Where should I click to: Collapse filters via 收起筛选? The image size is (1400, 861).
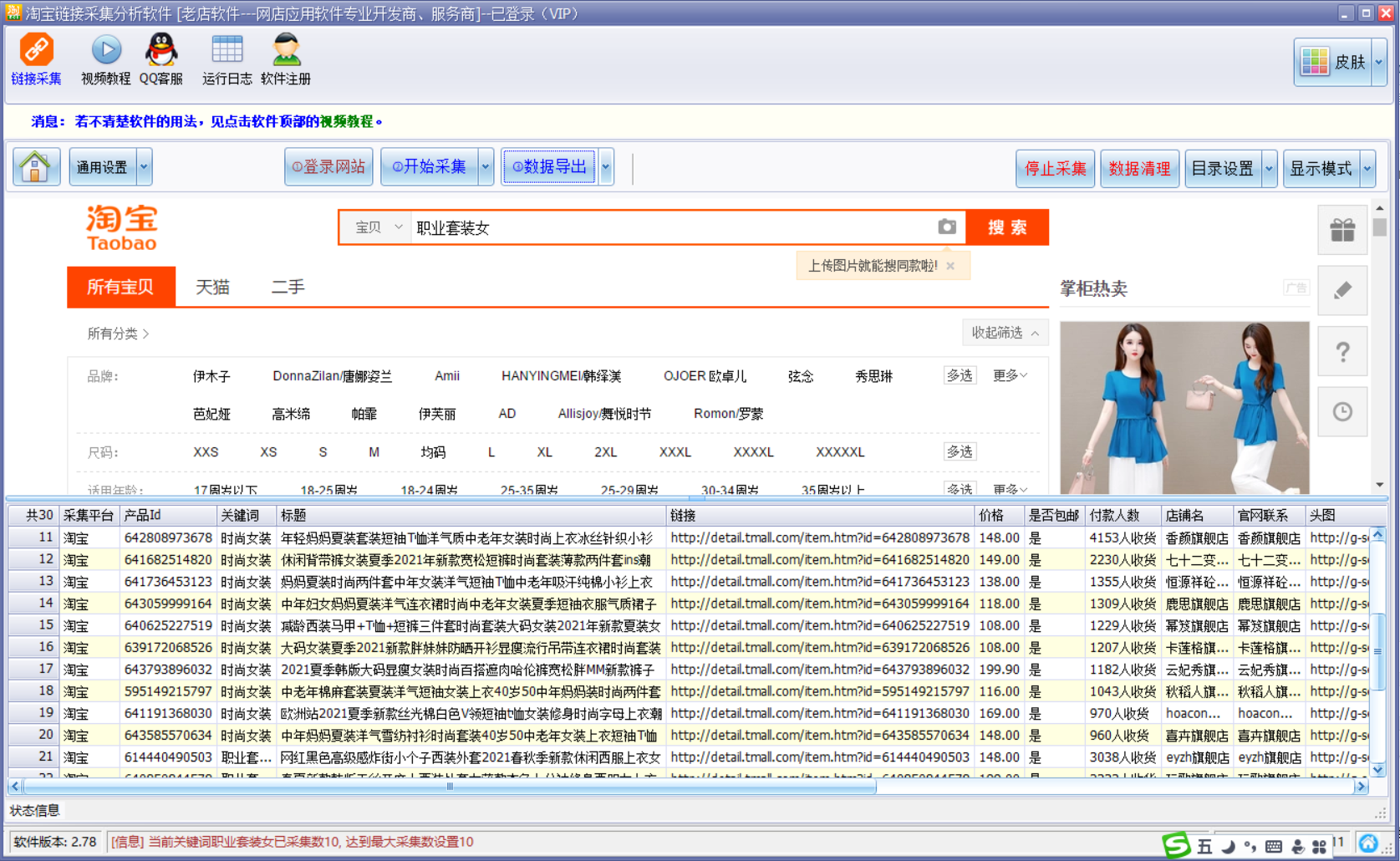point(1003,332)
